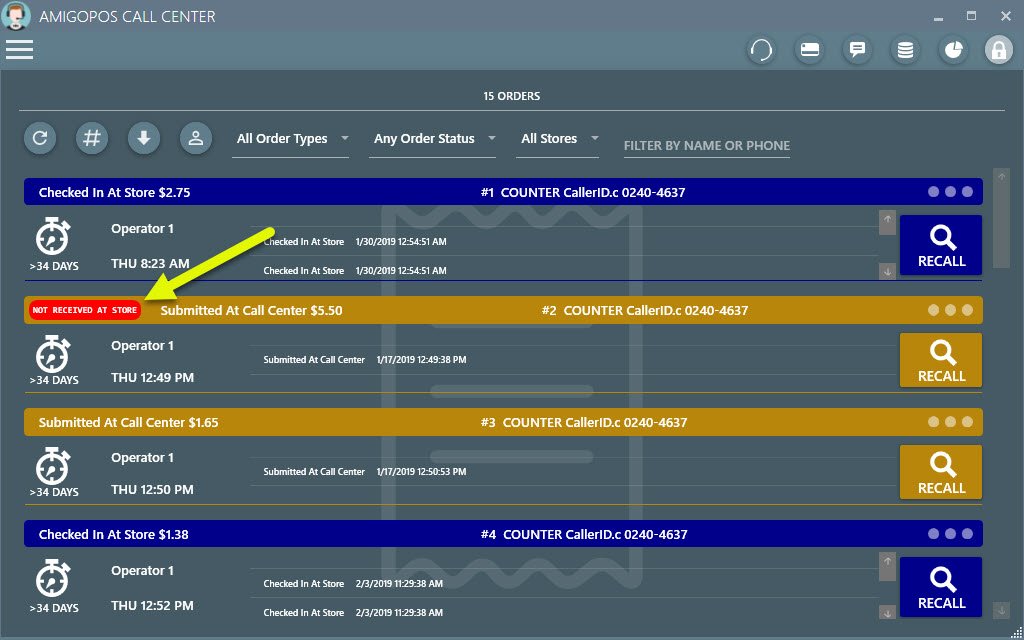
Task: Open the chat message icon
Action: (x=857, y=50)
